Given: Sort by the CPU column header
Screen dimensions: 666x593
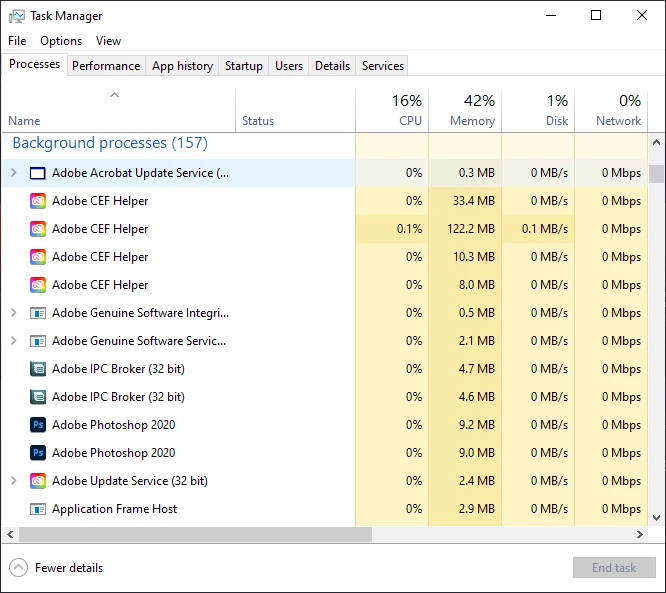Looking at the screenshot, I should (392, 111).
